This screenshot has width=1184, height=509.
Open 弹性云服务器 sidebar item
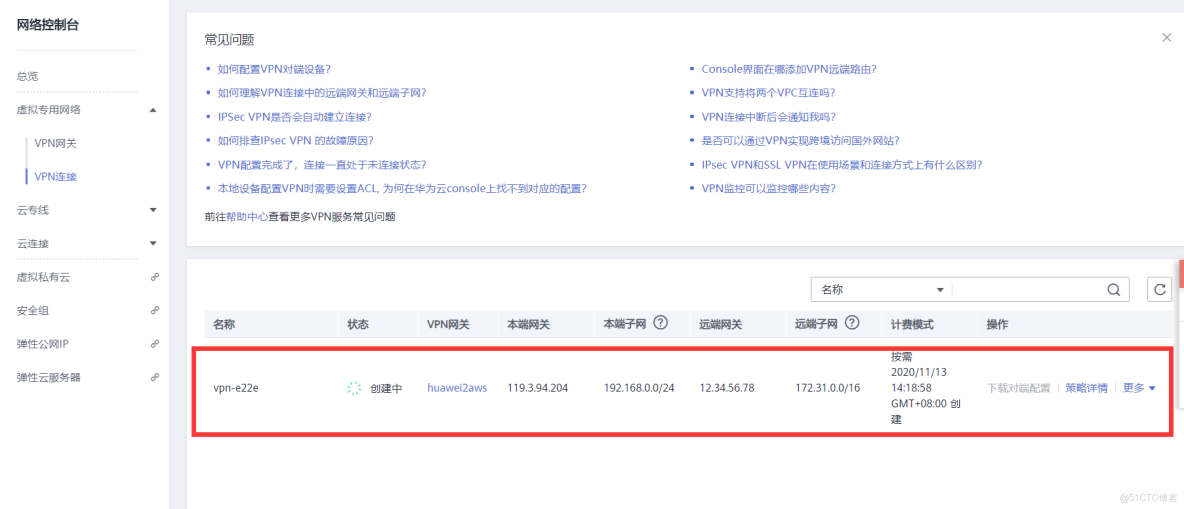49,377
